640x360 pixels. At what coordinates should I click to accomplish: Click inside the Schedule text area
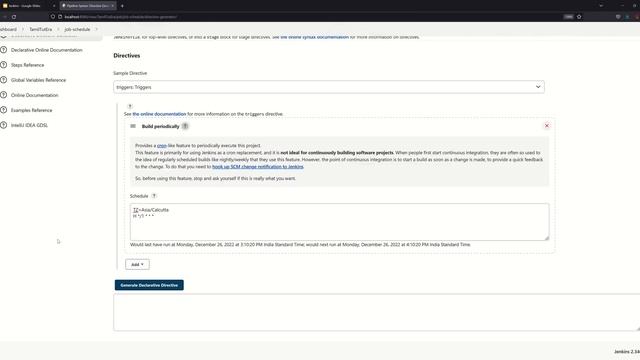point(339,222)
